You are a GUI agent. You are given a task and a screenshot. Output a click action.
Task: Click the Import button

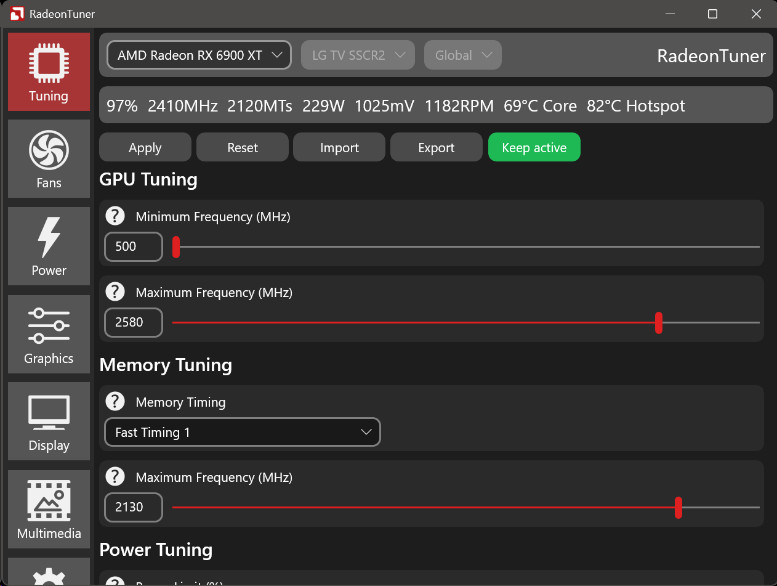tap(339, 147)
